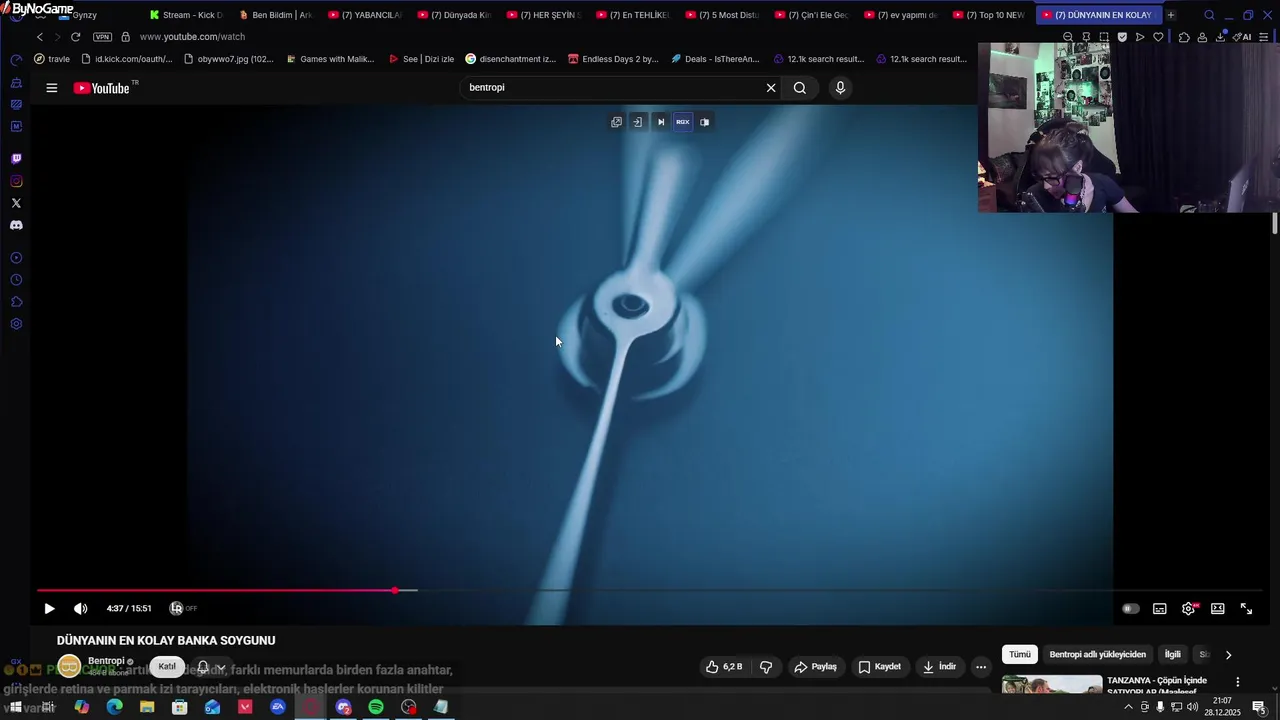Open the 'Deals - IsThereAn...' bookmark
This screenshot has height=720, width=1280.
[715, 59]
